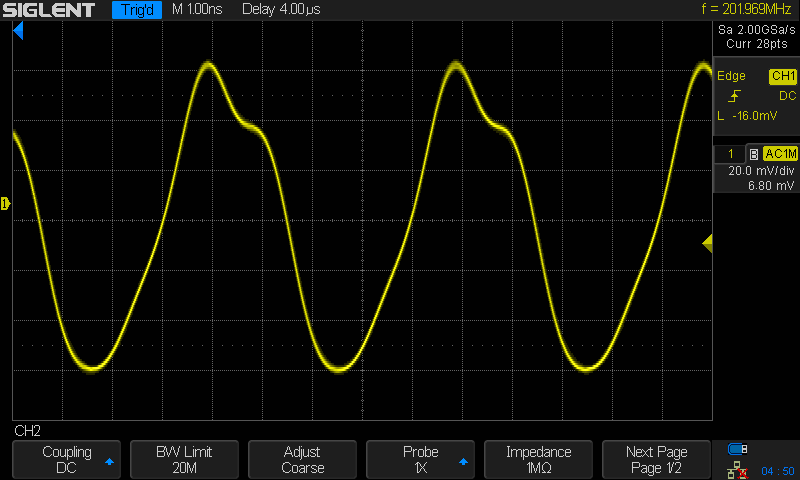The width and height of the screenshot is (800, 480).
Task: Toggle Impedance 1MΩ softkey
Action: click(x=538, y=460)
